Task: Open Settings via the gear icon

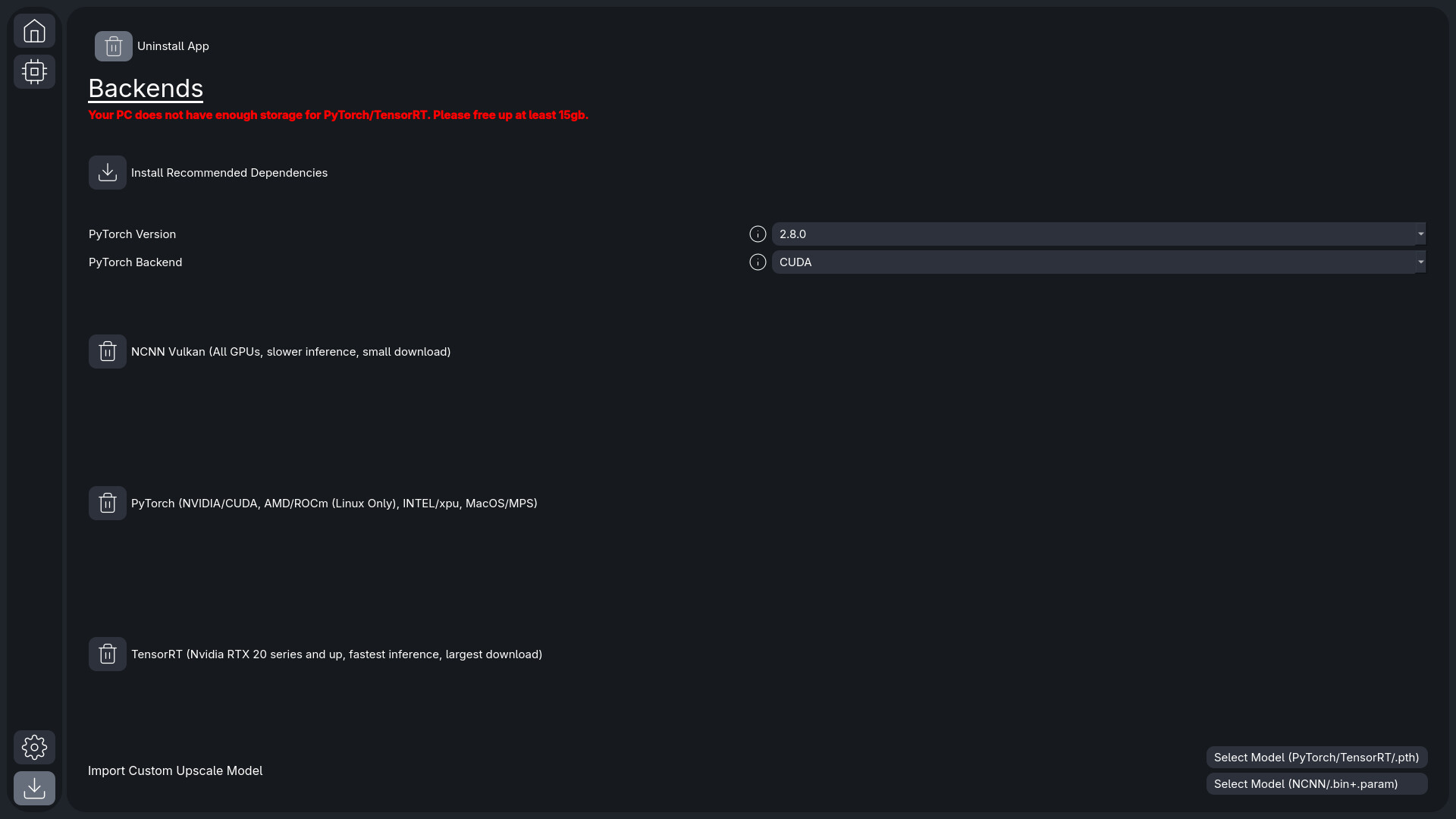Action: 34,747
